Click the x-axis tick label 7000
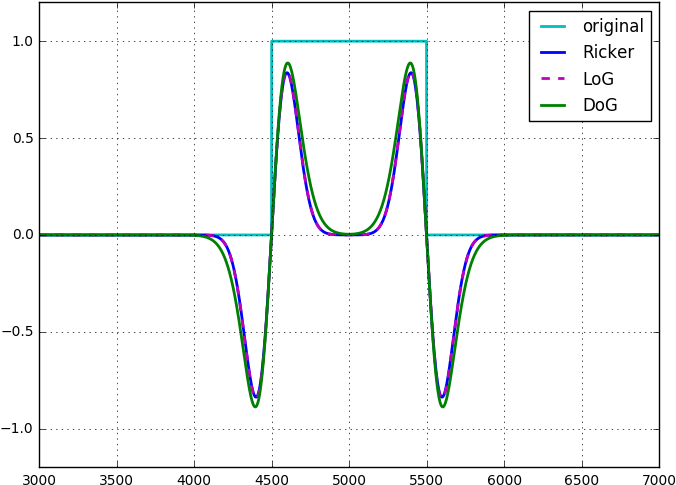 (659, 479)
